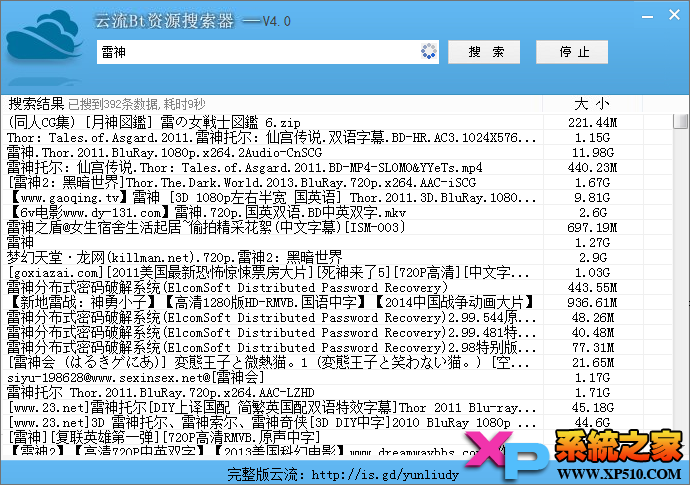
Task: Click the 11.98G size cell
Action: pyautogui.click(x=592, y=153)
